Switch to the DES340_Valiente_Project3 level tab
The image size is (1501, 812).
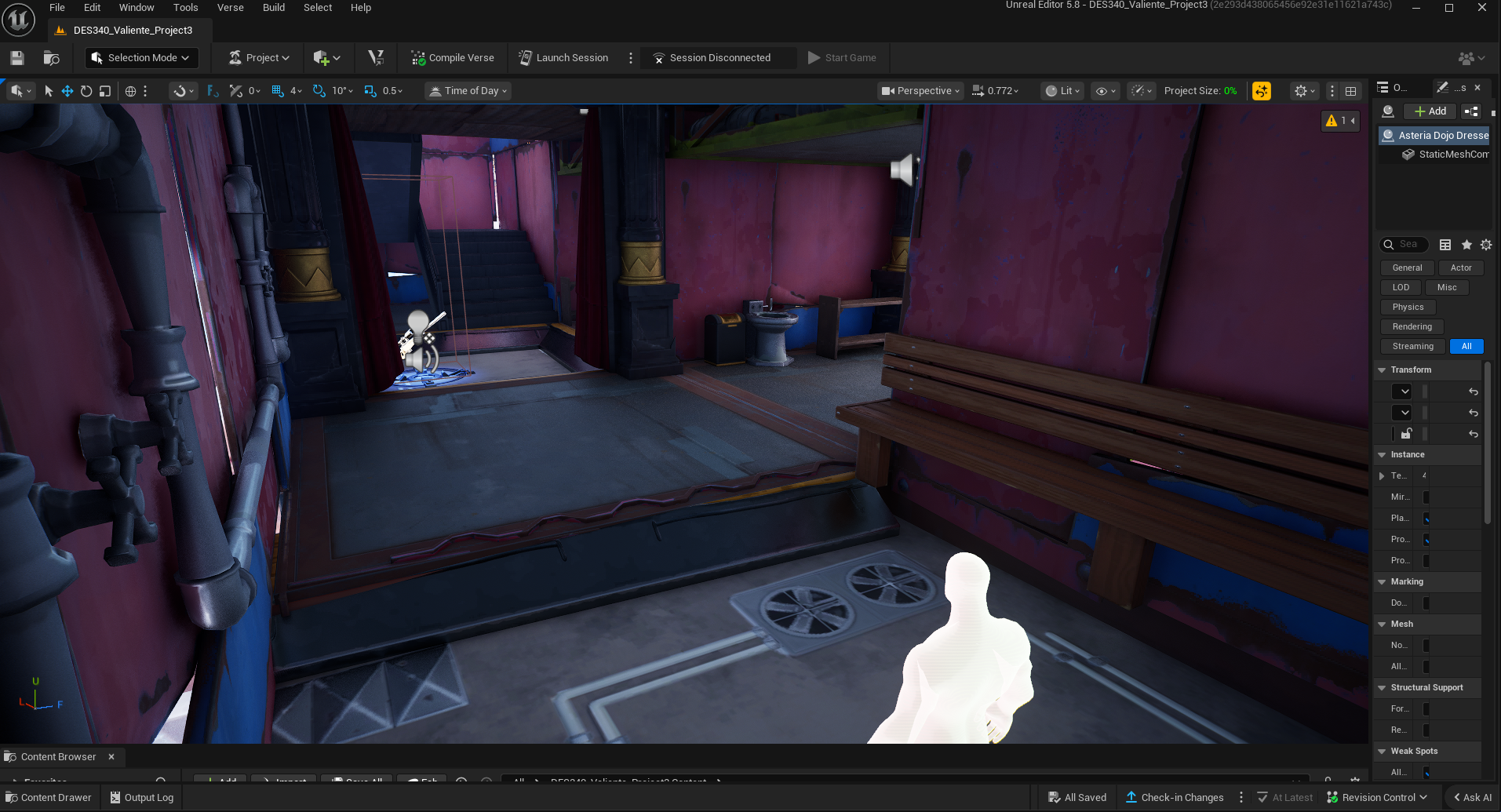130,31
